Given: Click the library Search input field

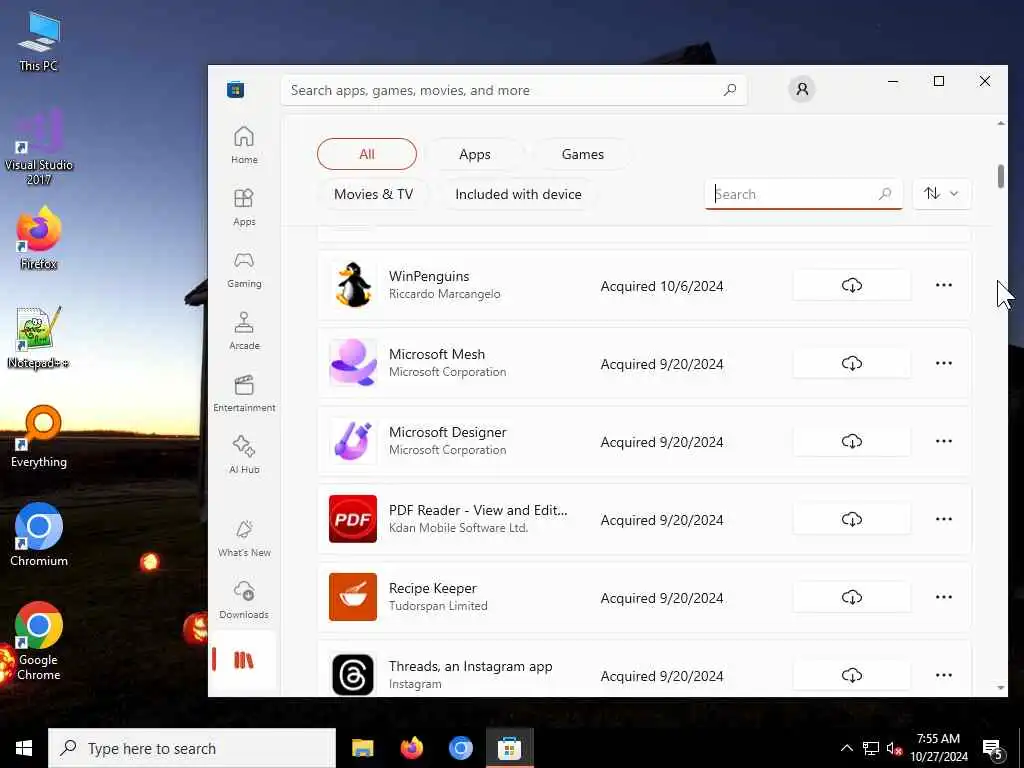Looking at the screenshot, I should (x=804, y=194).
